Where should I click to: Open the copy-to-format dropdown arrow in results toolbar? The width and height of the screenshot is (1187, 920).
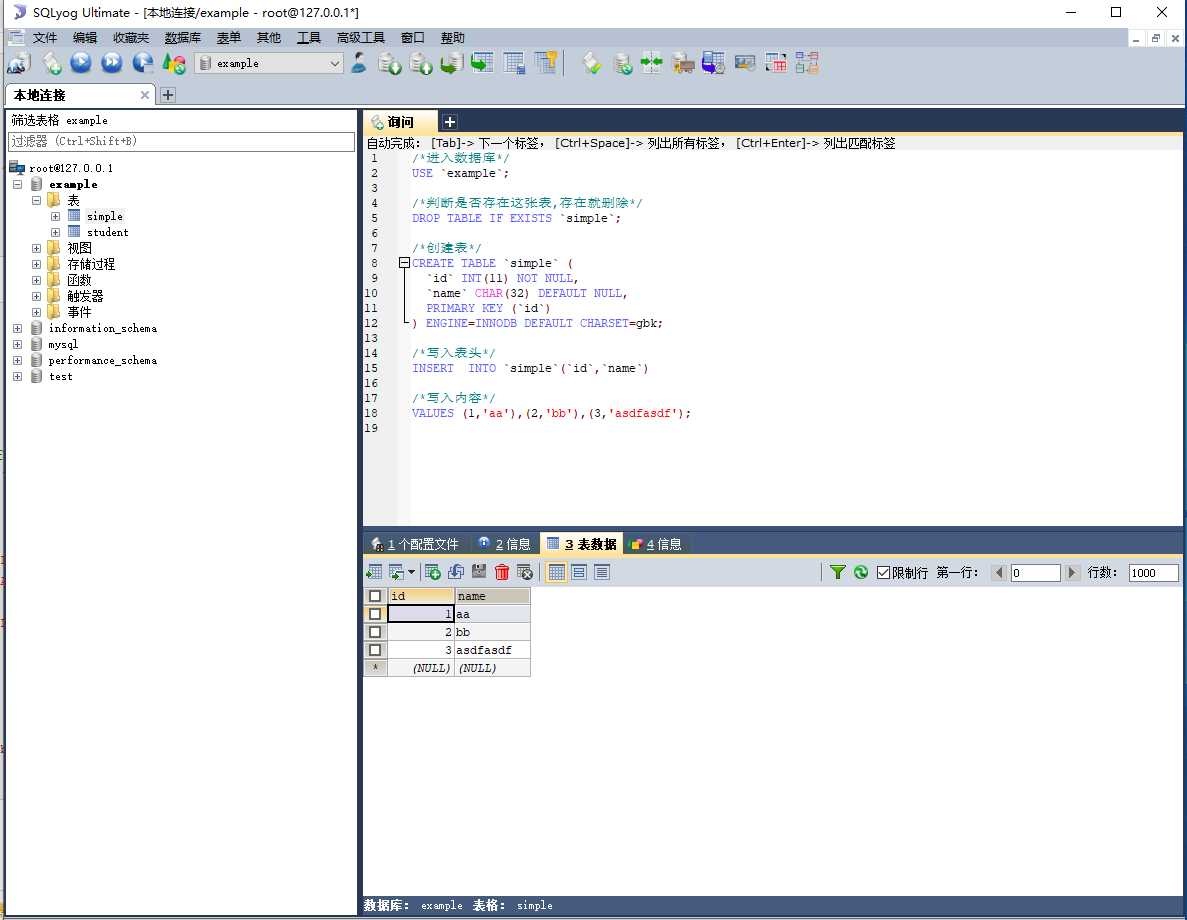pyautogui.click(x=411, y=572)
